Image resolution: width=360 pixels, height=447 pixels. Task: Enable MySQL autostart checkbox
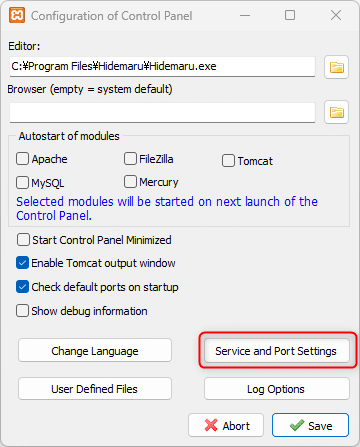(x=22, y=183)
